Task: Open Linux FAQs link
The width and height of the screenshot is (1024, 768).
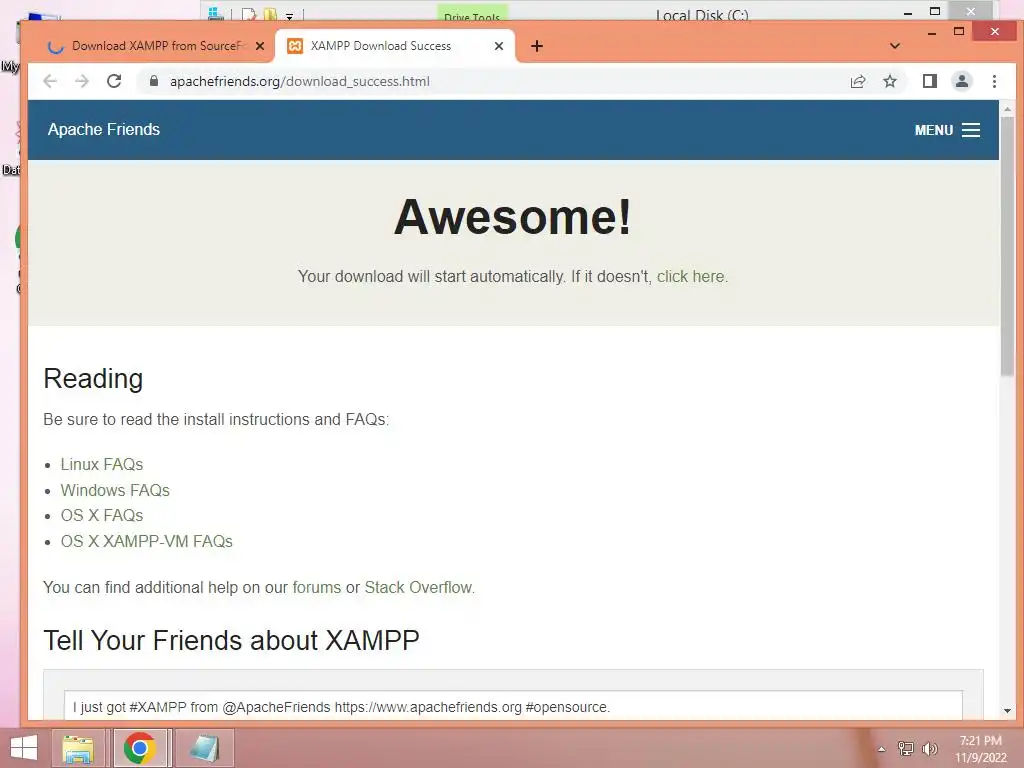Action: click(102, 464)
